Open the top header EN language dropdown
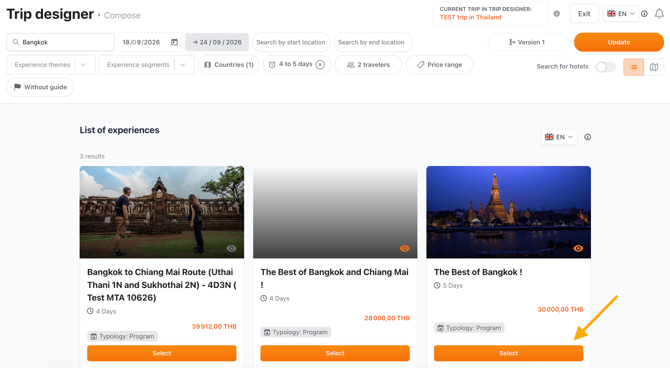This screenshot has width=670, height=368. pos(621,14)
